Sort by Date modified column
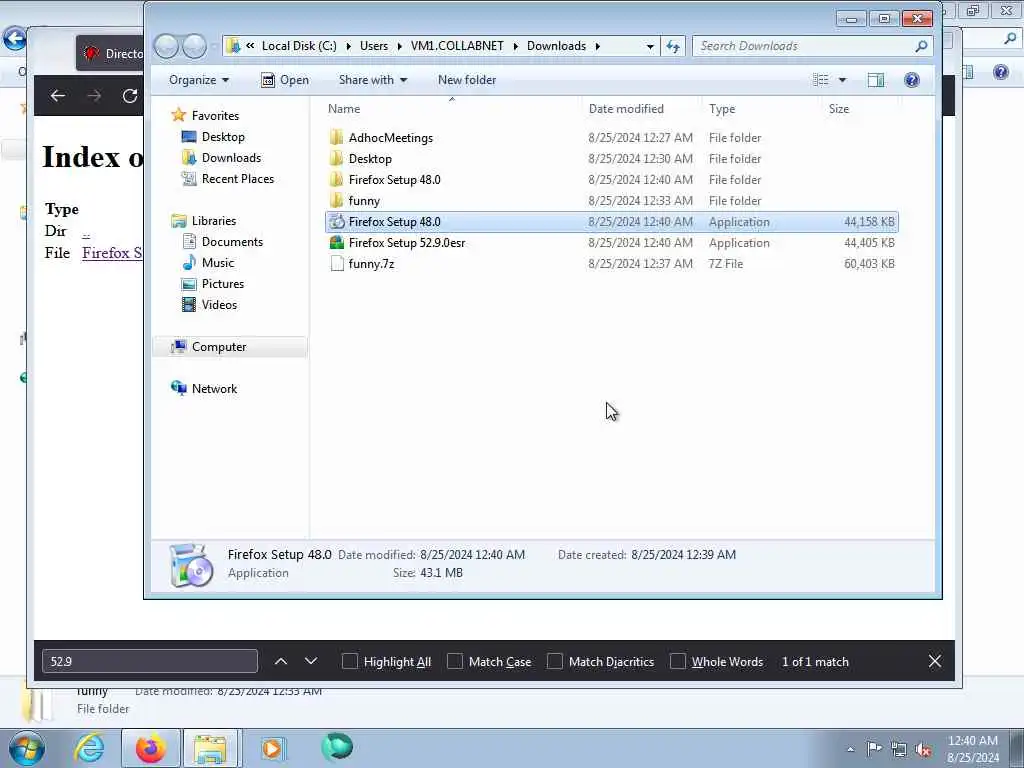The image size is (1024, 768). pos(626,109)
